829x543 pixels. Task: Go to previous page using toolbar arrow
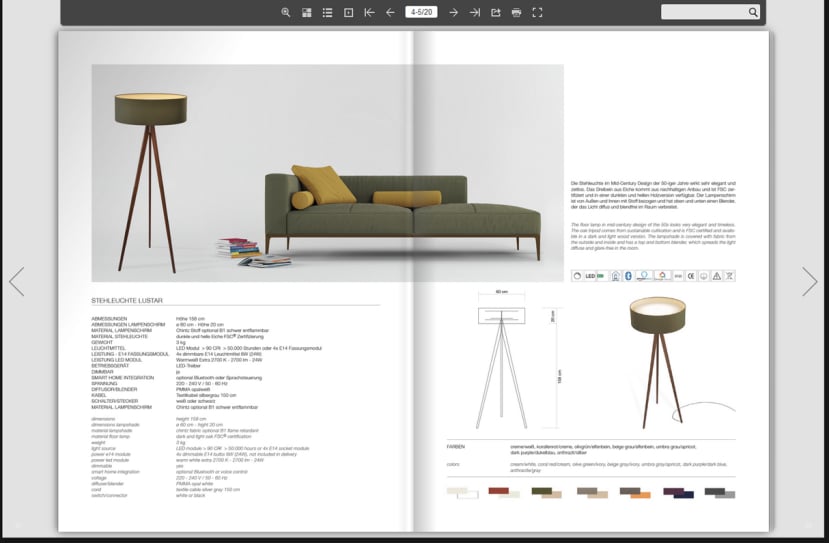point(390,13)
